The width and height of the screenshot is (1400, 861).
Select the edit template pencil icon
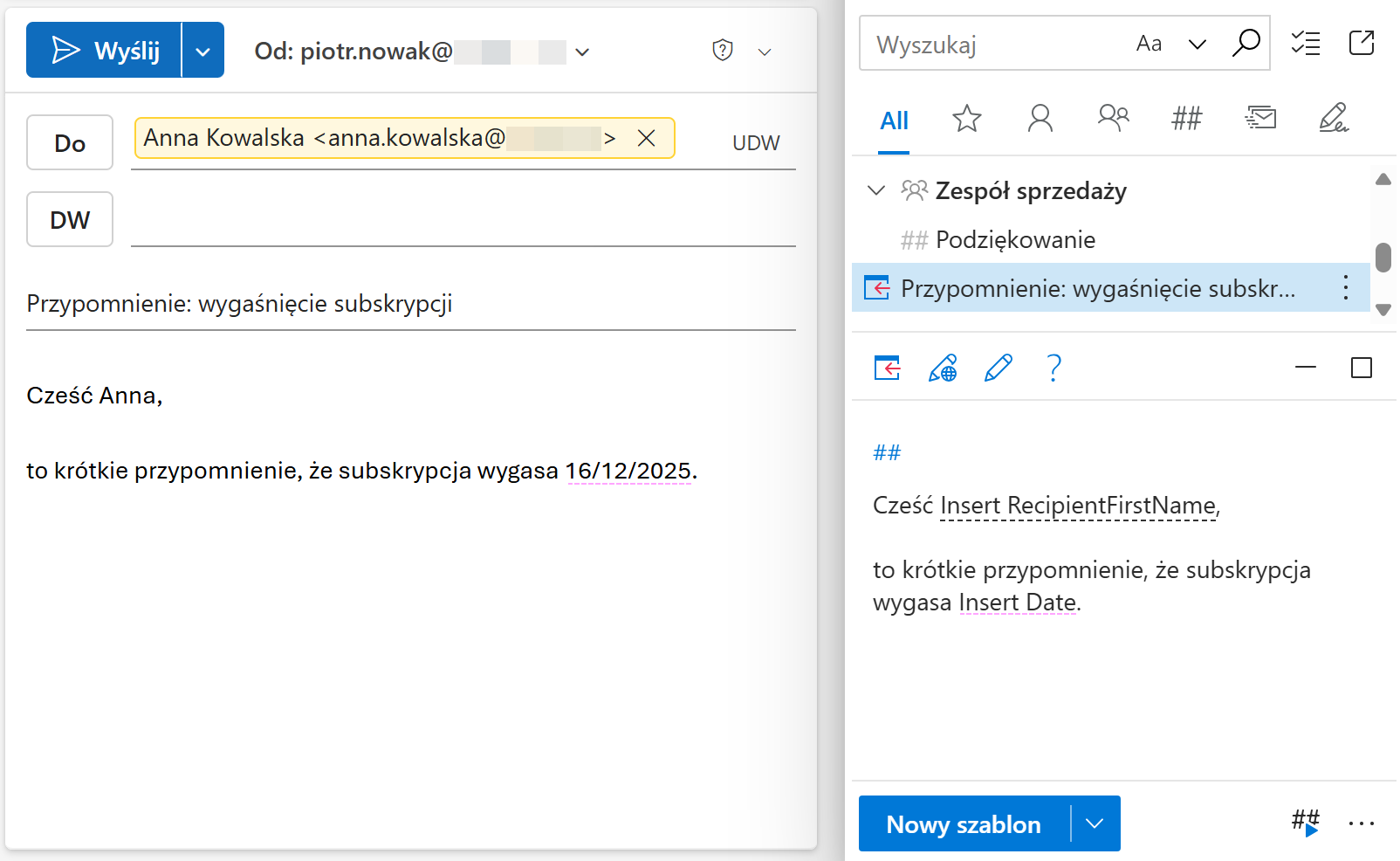[x=998, y=369]
